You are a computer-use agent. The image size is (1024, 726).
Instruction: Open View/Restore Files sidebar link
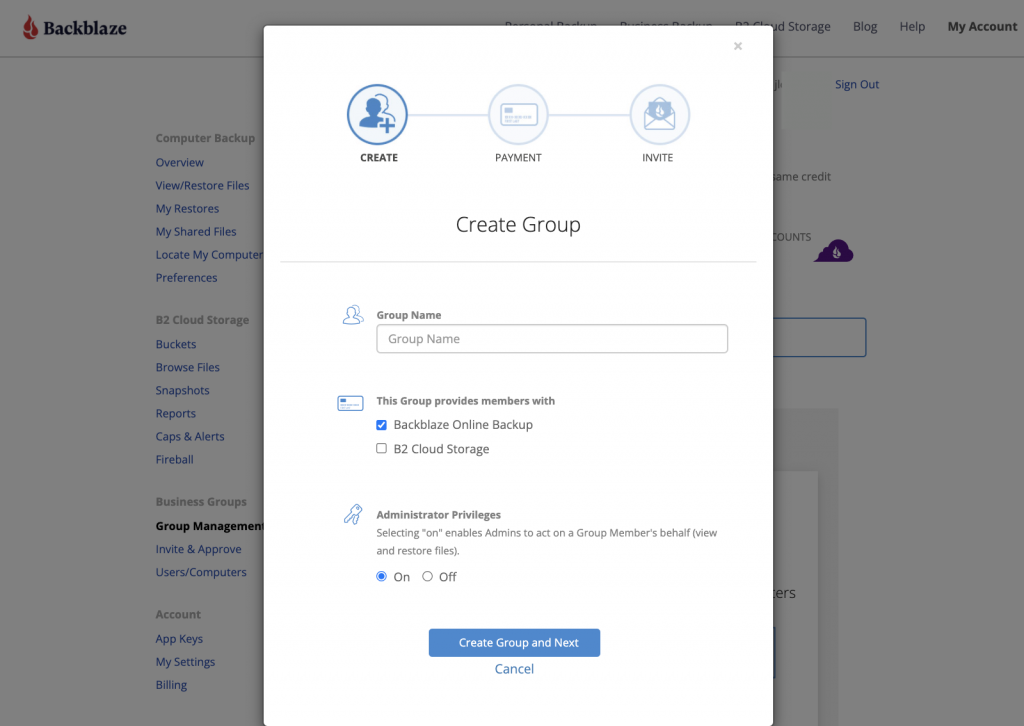[x=202, y=185]
